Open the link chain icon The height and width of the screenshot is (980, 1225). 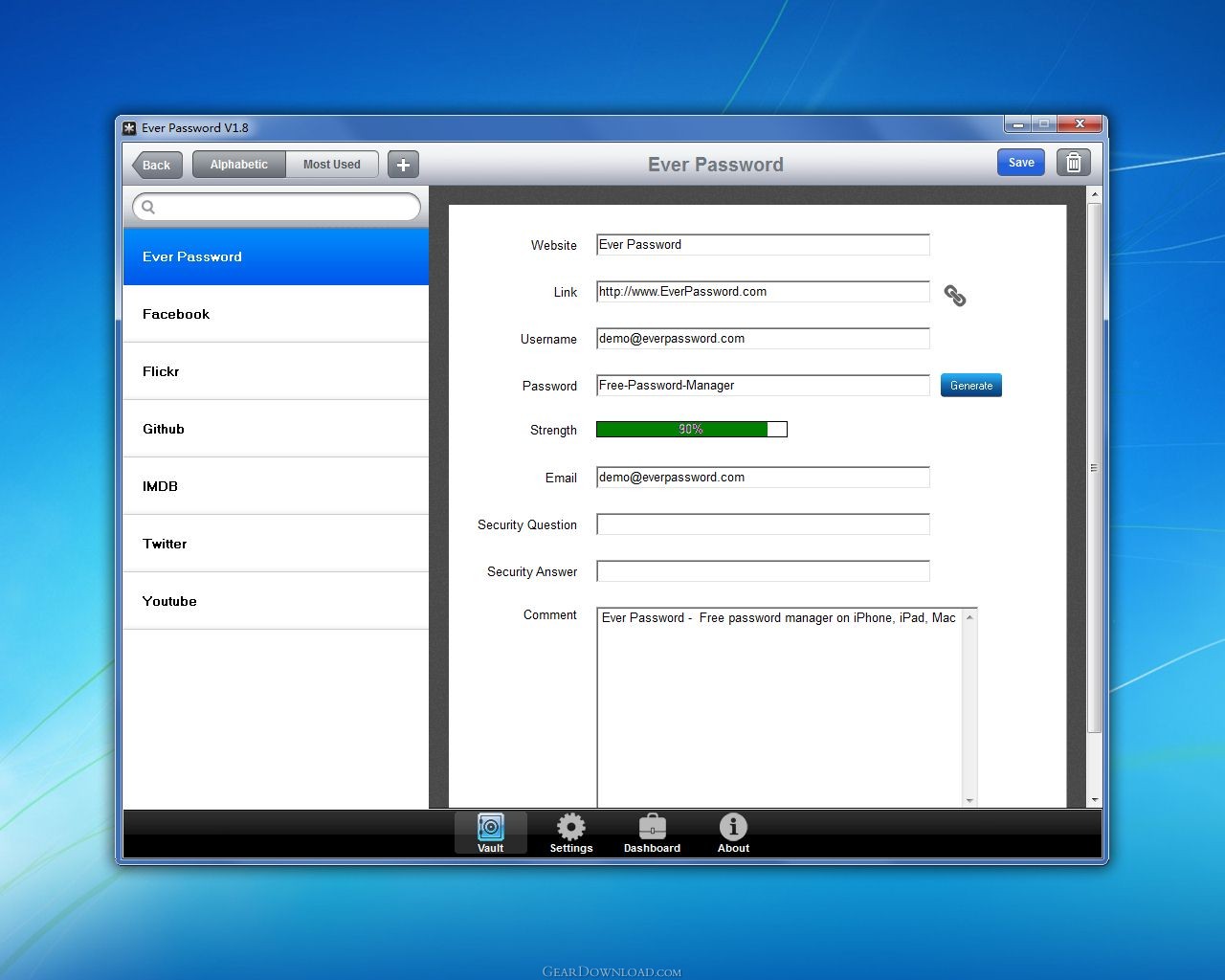(955, 296)
